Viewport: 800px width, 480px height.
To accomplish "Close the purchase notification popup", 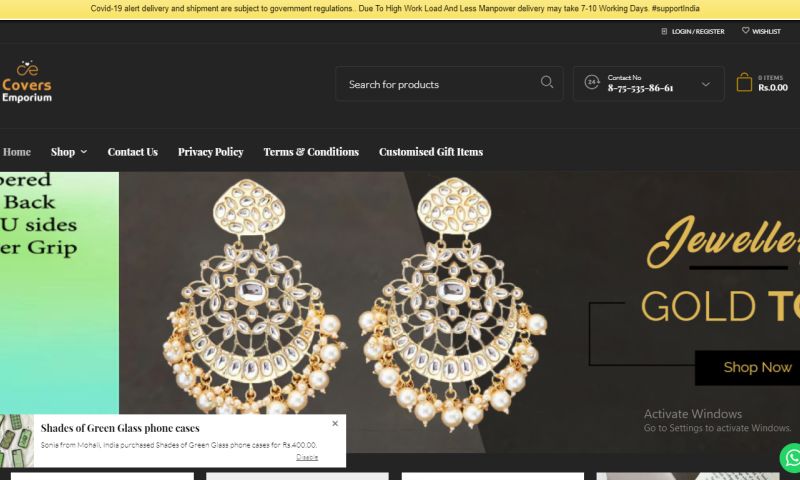I will [335, 423].
